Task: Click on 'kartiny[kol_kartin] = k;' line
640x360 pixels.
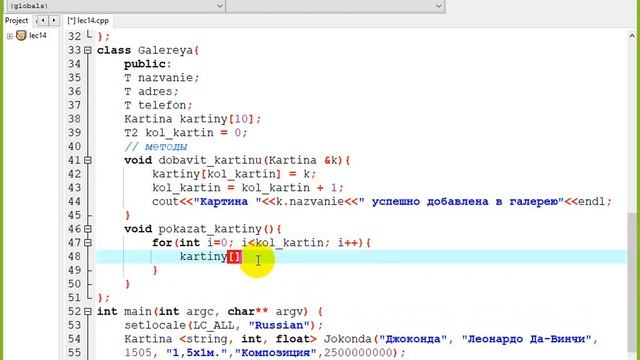Action: coord(234,174)
